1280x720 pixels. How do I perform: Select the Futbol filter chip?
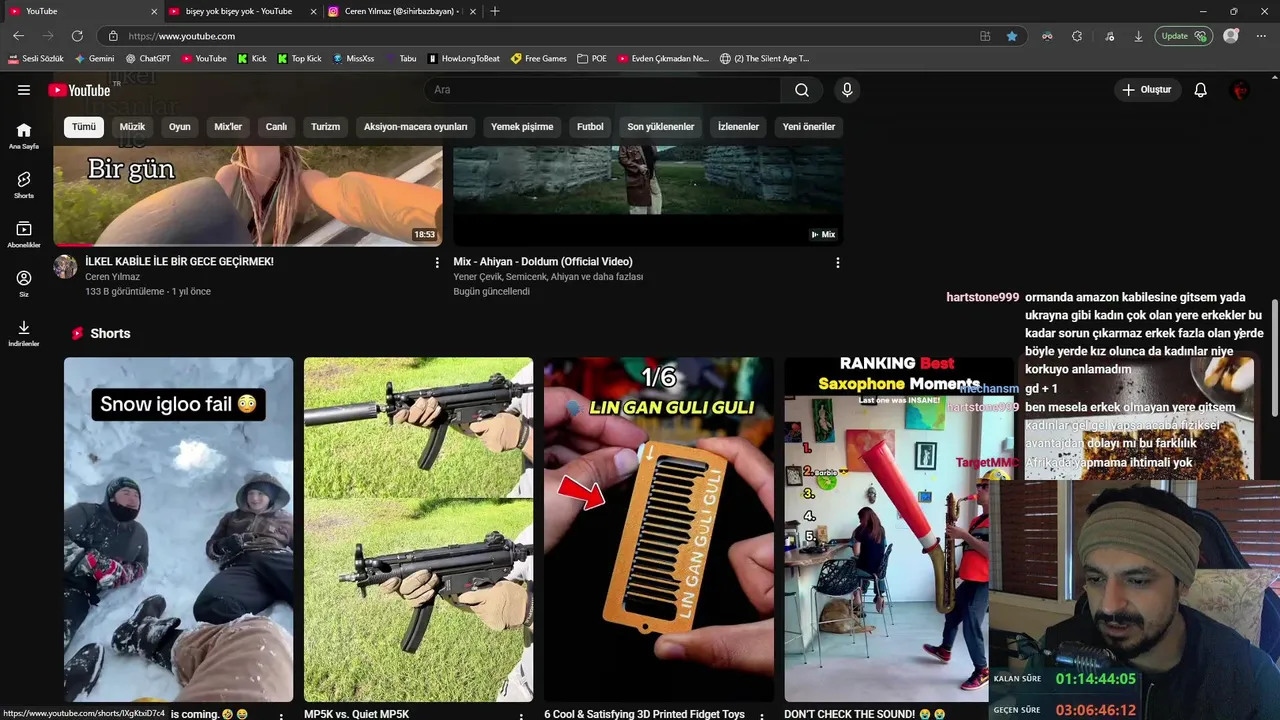pos(590,127)
